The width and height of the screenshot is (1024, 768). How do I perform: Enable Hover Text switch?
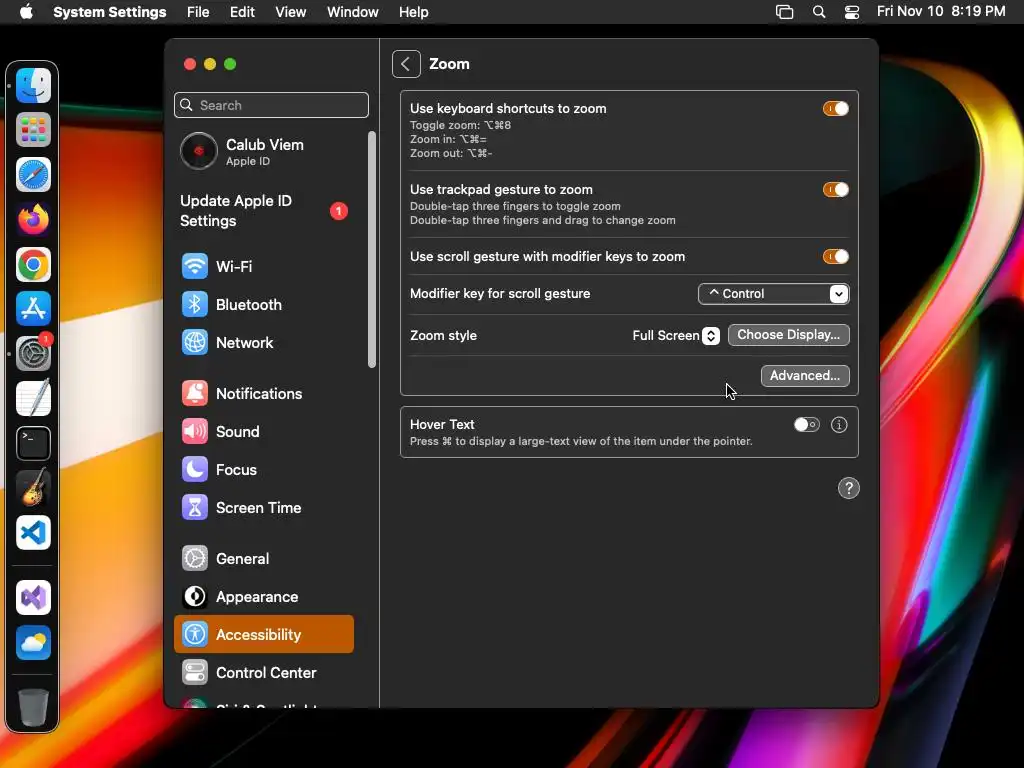tap(807, 424)
